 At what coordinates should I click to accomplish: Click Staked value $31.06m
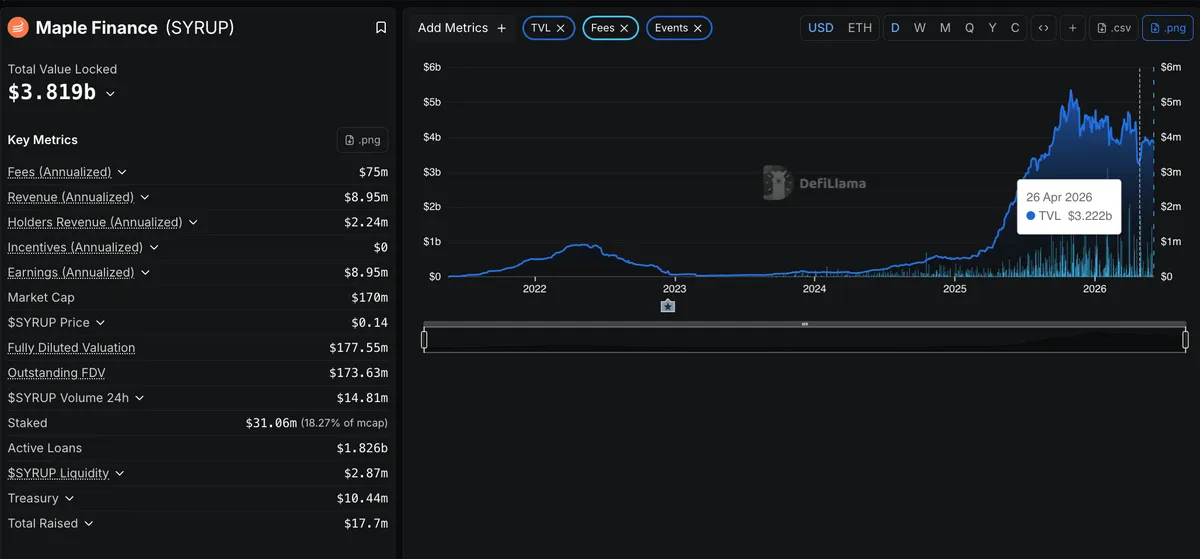pyautogui.click(x=271, y=423)
